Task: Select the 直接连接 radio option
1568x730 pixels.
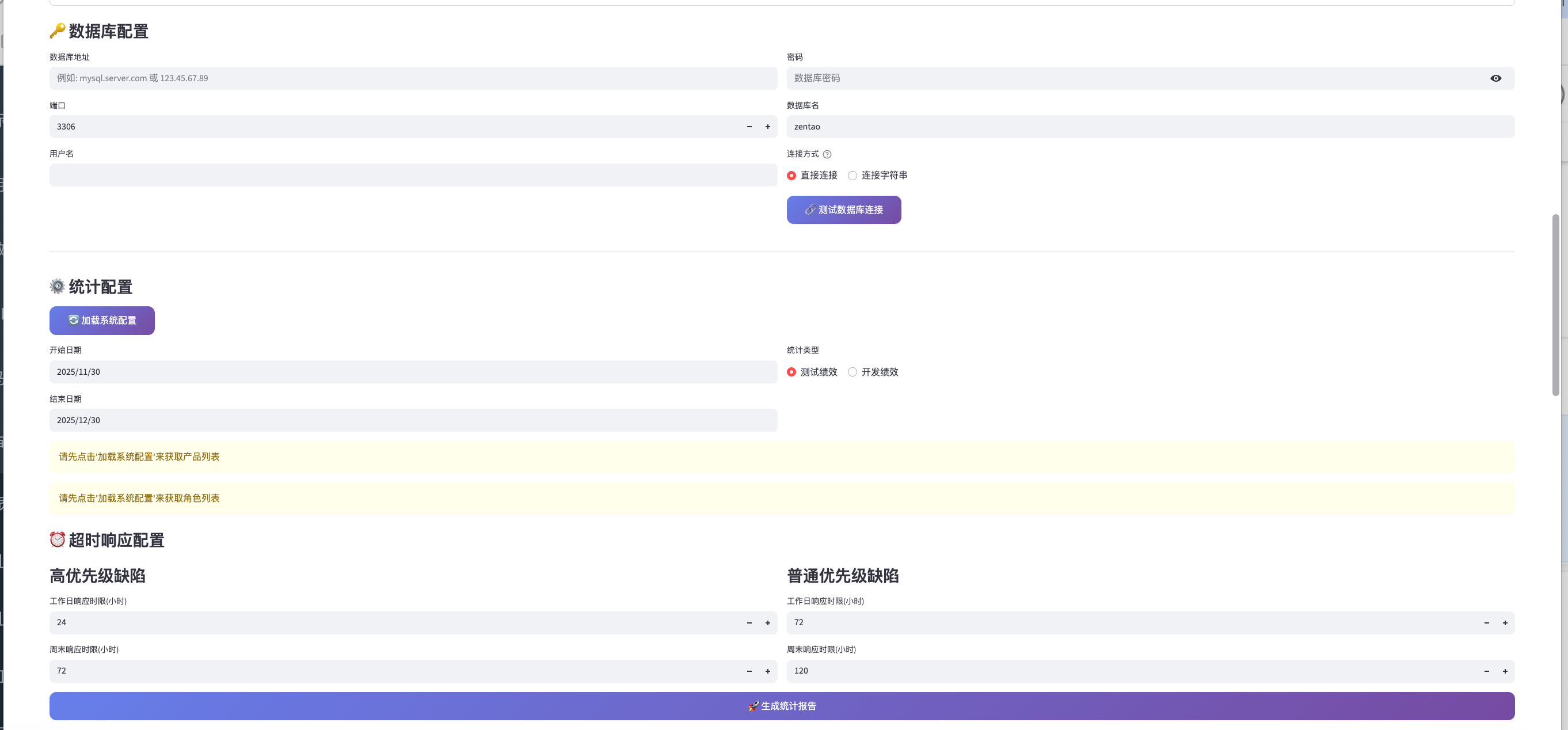Action: click(791, 176)
